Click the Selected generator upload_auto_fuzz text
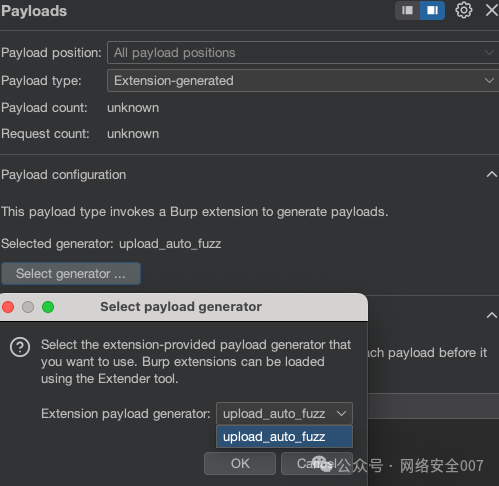The image size is (499, 486). click(x=111, y=244)
